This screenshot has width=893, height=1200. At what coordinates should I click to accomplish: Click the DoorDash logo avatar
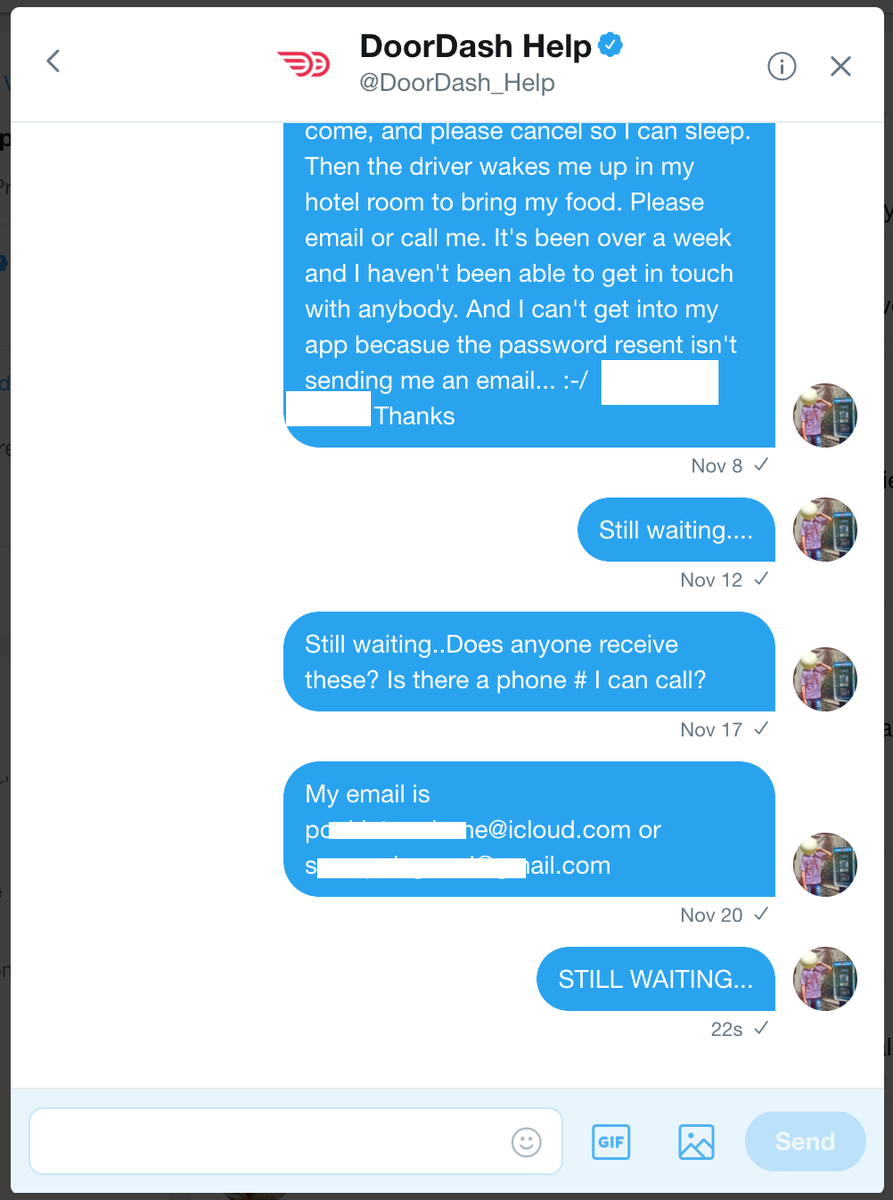tap(303, 65)
